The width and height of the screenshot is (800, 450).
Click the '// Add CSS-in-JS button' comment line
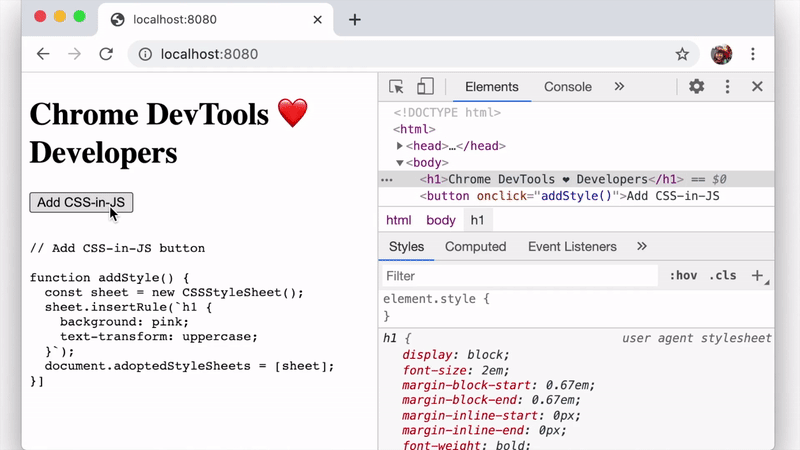click(117, 248)
